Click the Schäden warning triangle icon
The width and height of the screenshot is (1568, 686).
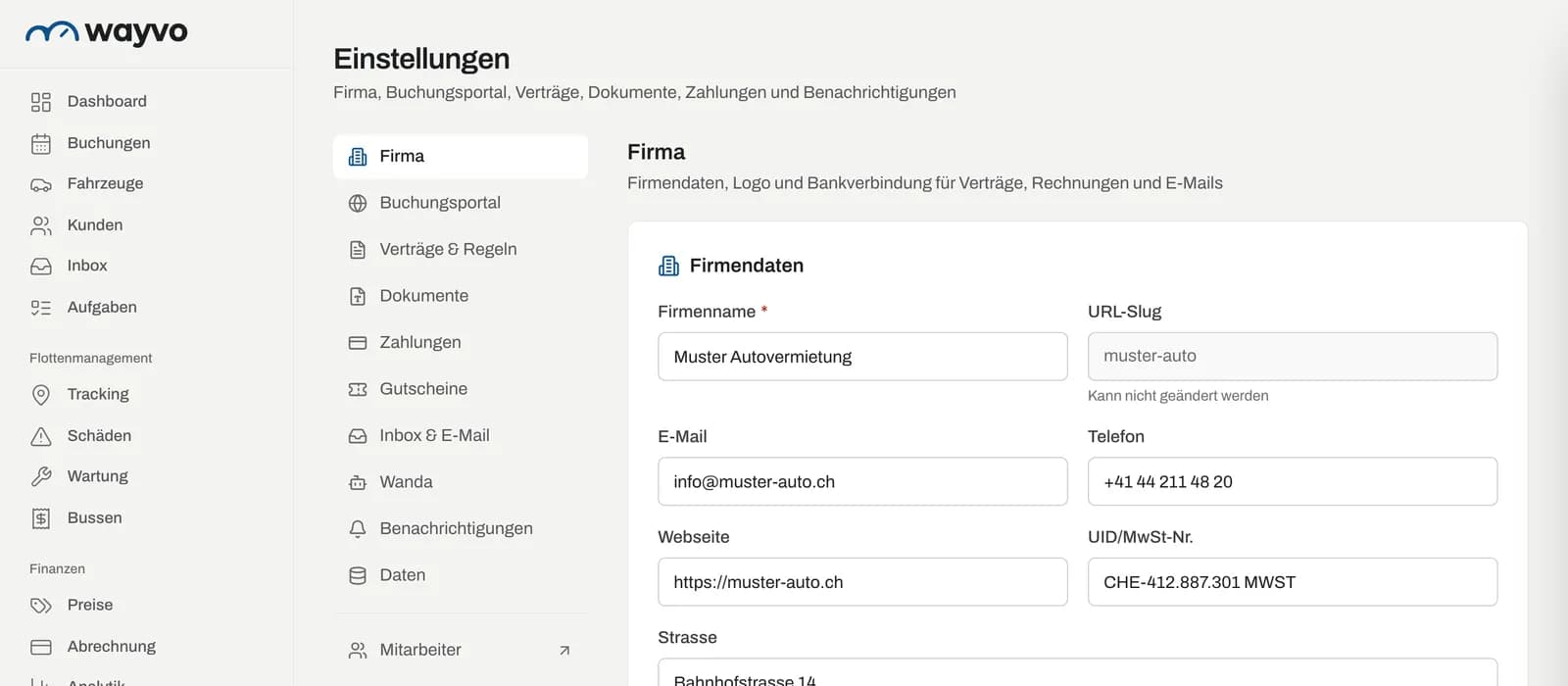pos(41,436)
